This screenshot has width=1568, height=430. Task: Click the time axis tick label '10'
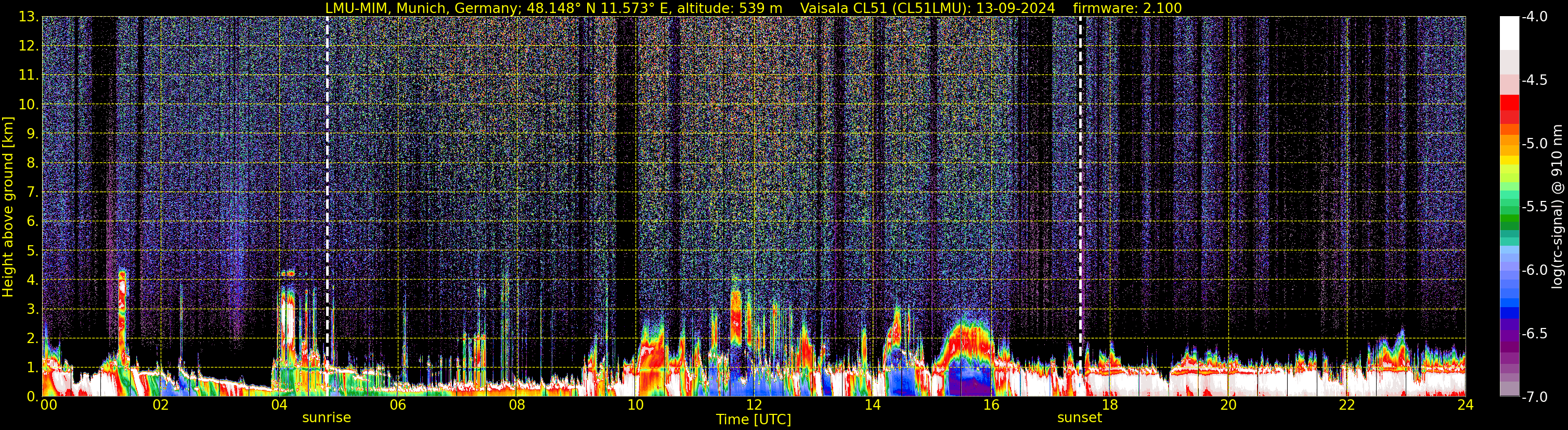636,405
